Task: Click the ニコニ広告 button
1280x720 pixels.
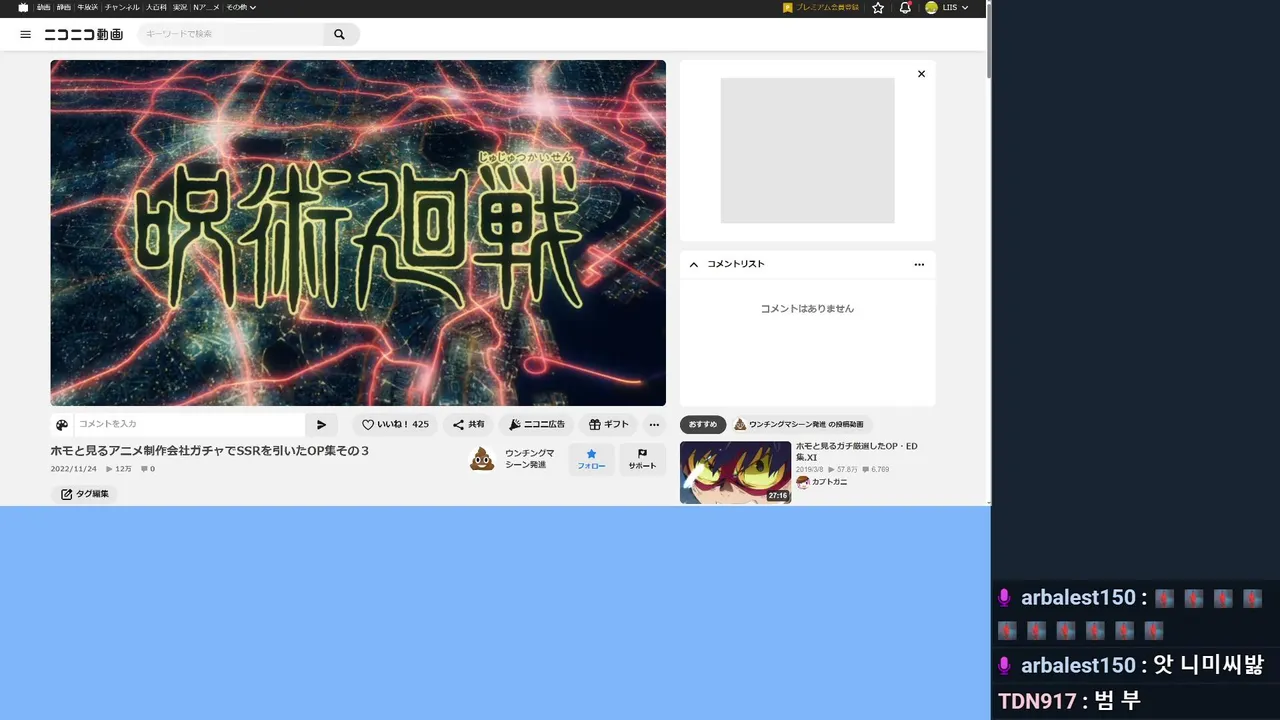Action: 537,425
